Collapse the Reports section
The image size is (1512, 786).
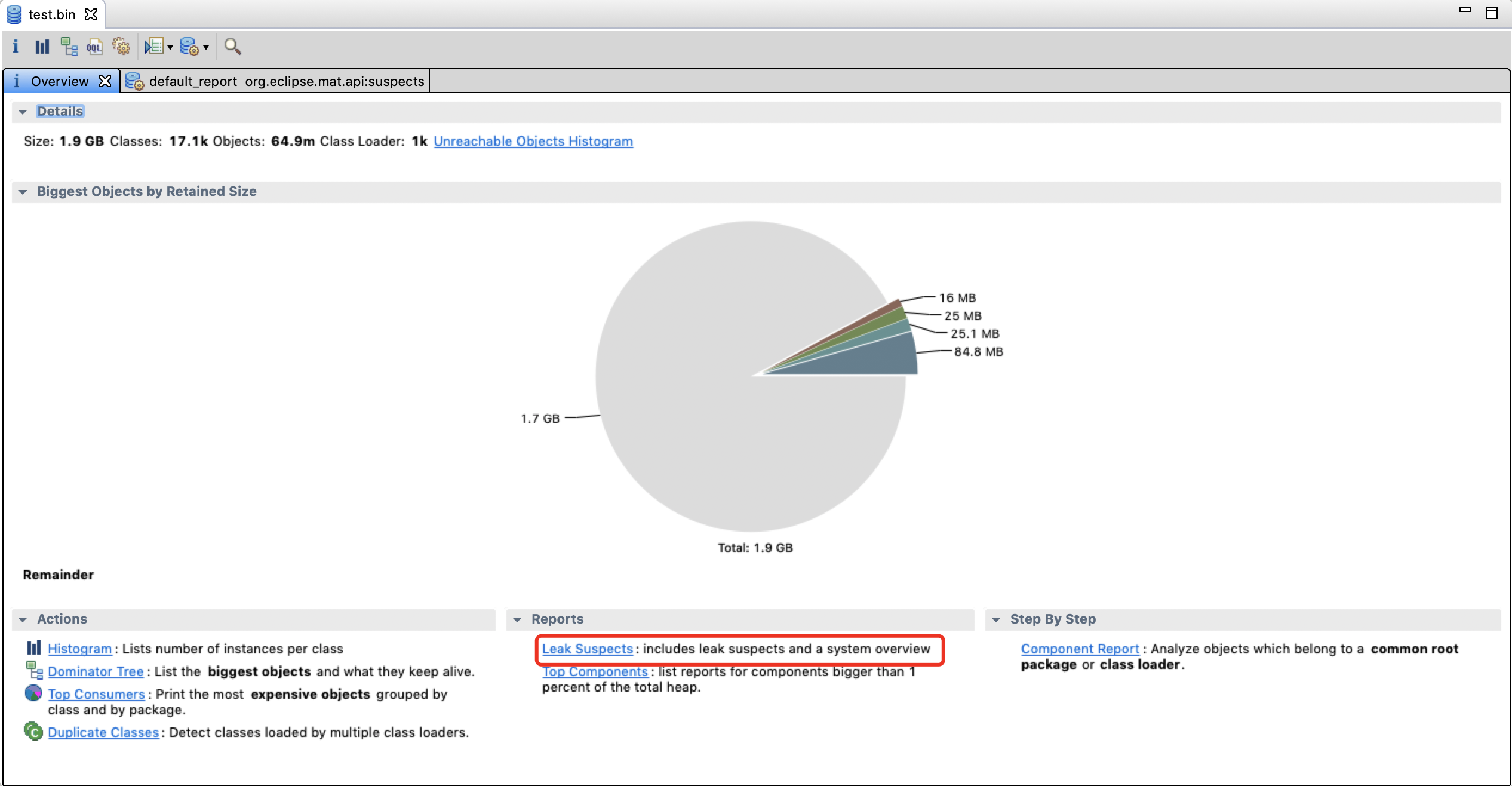click(x=517, y=619)
